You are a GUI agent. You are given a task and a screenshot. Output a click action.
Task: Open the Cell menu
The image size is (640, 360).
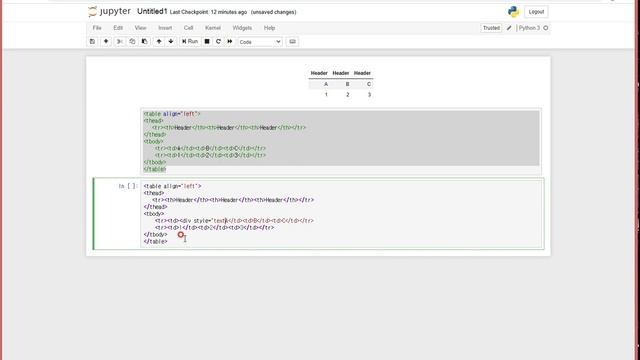188,28
